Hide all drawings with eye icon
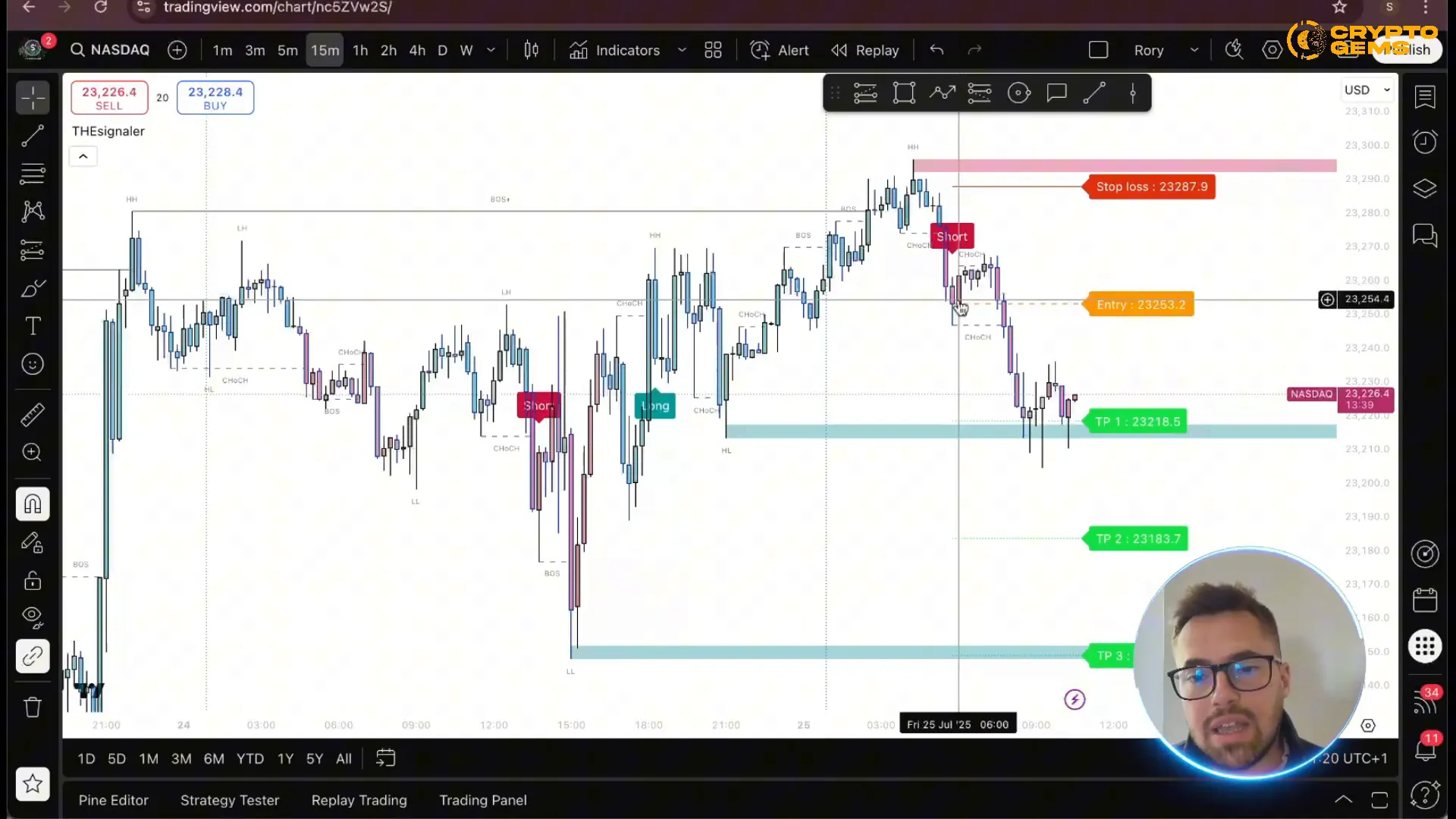 pyautogui.click(x=33, y=617)
